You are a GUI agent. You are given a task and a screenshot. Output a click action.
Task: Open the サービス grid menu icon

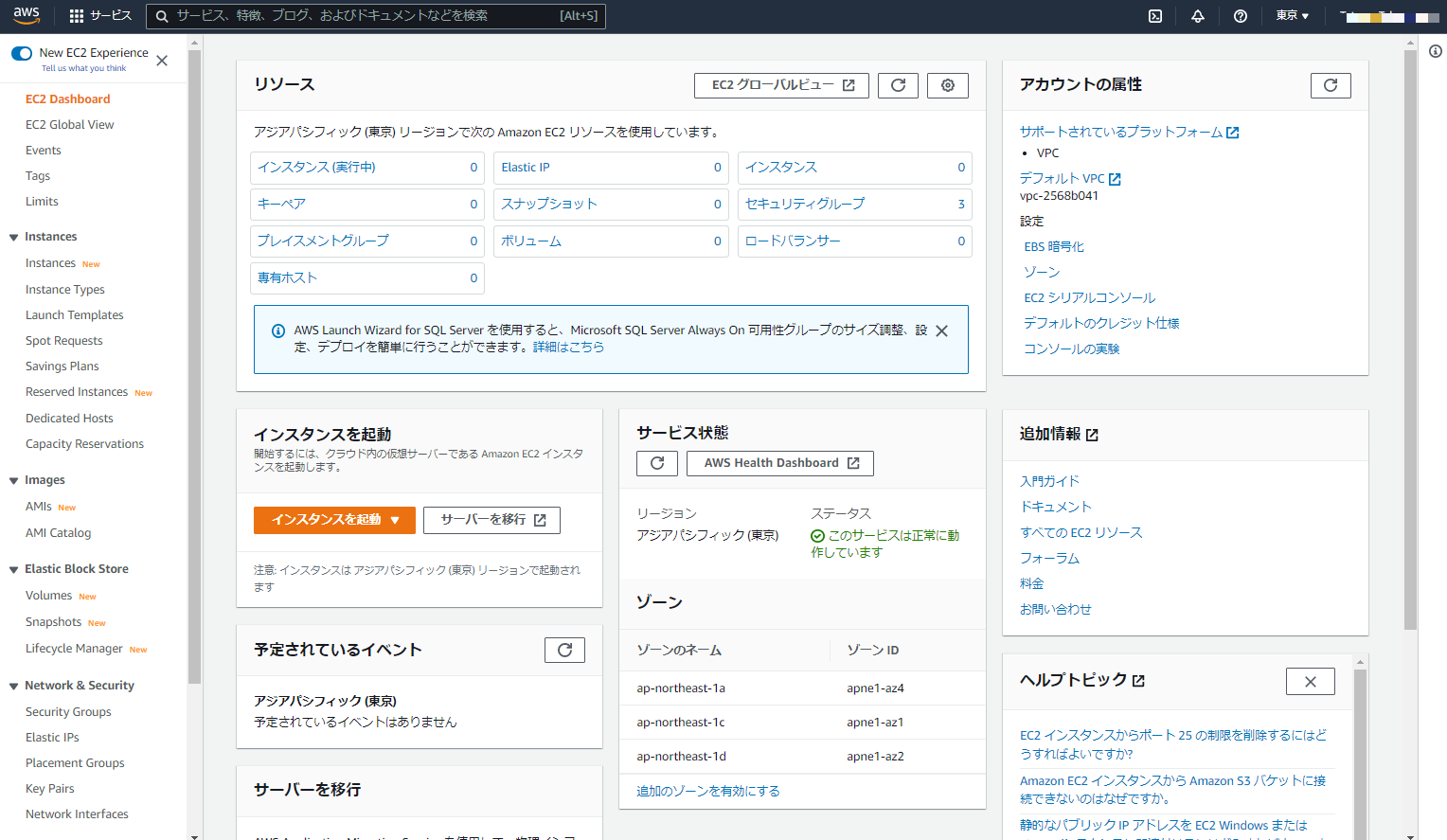pyautogui.click(x=75, y=15)
